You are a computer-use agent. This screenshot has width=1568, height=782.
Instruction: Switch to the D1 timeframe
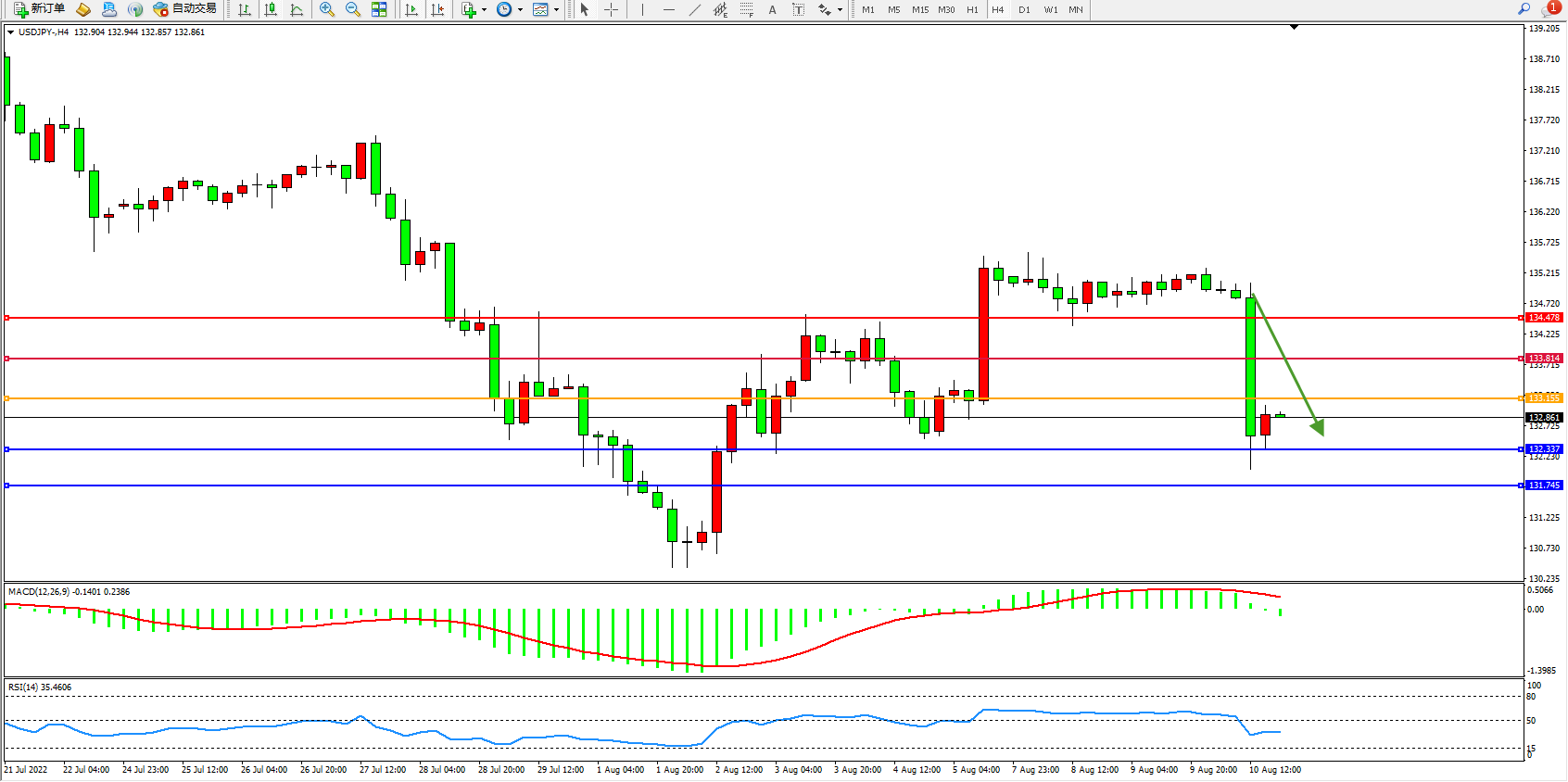1024,9
